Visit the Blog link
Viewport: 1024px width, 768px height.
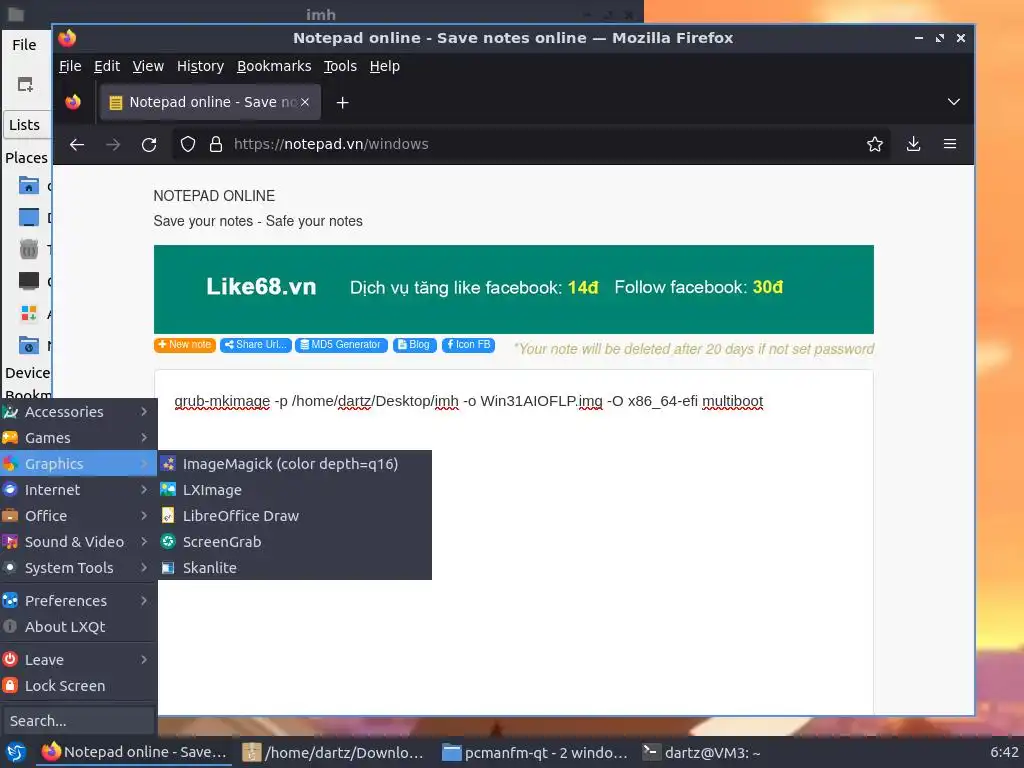(x=414, y=345)
